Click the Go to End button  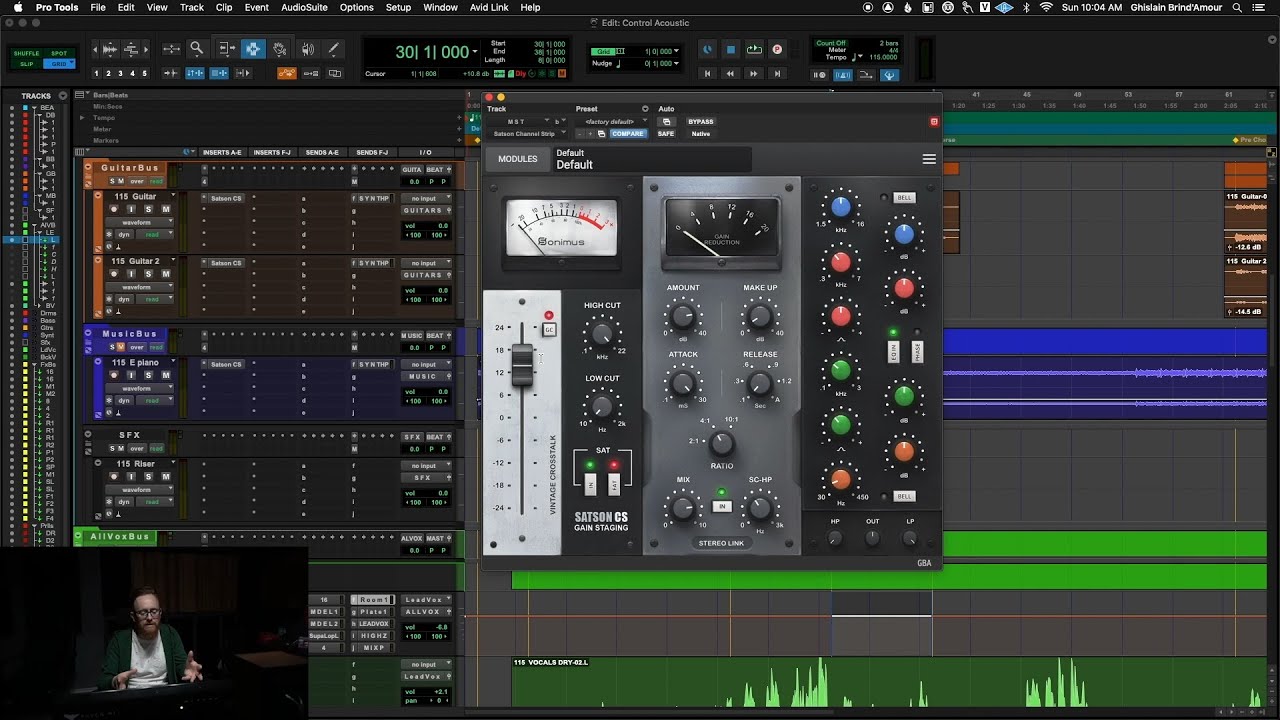coord(776,73)
